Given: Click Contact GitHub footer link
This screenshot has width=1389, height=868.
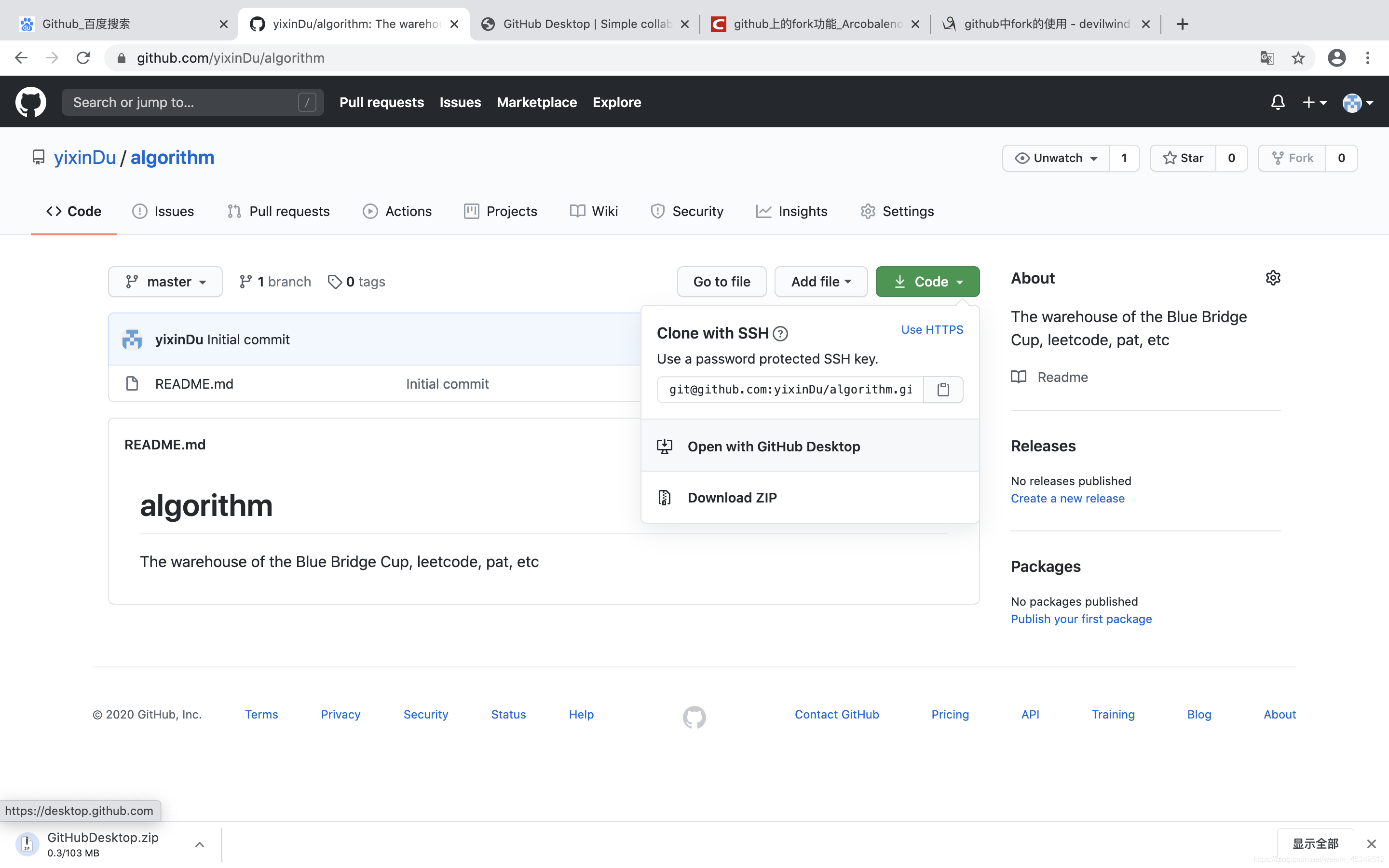Looking at the screenshot, I should 836,714.
